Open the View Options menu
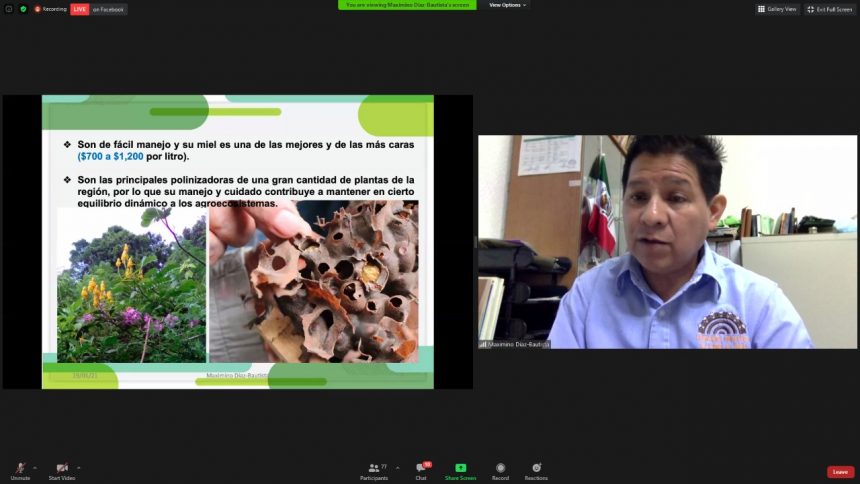The image size is (860, 484). pos(507,5)
